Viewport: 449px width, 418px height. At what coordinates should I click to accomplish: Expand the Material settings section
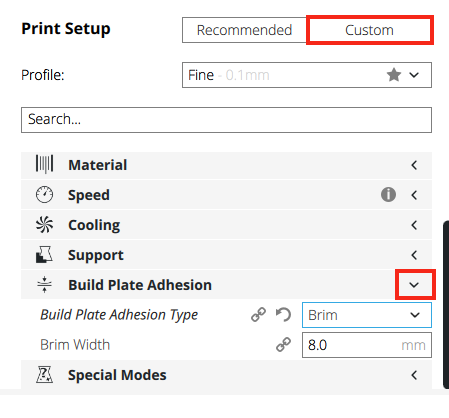(x=414, y=165)
